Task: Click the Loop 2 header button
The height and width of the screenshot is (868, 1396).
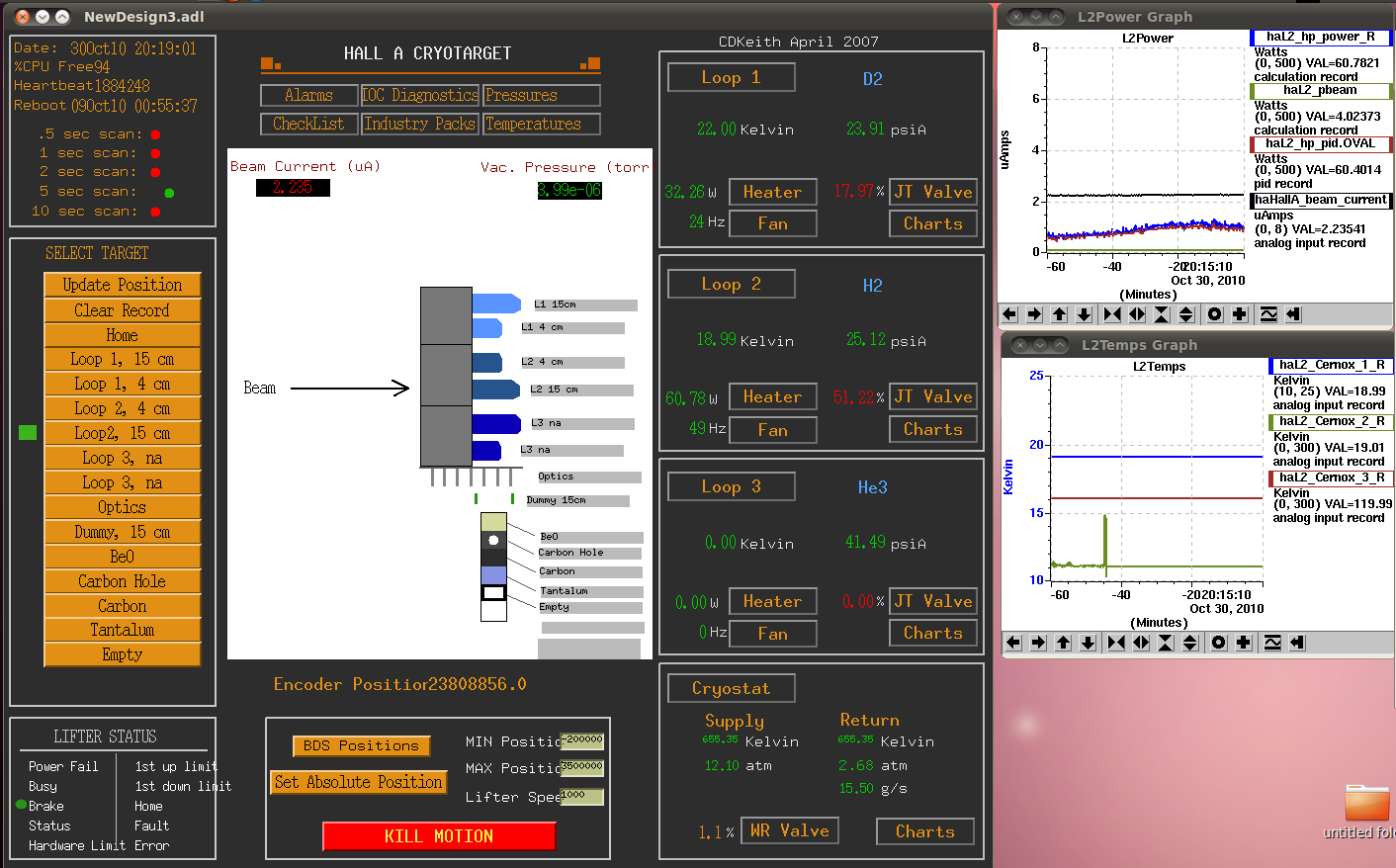Action: (x=732, y=284)
